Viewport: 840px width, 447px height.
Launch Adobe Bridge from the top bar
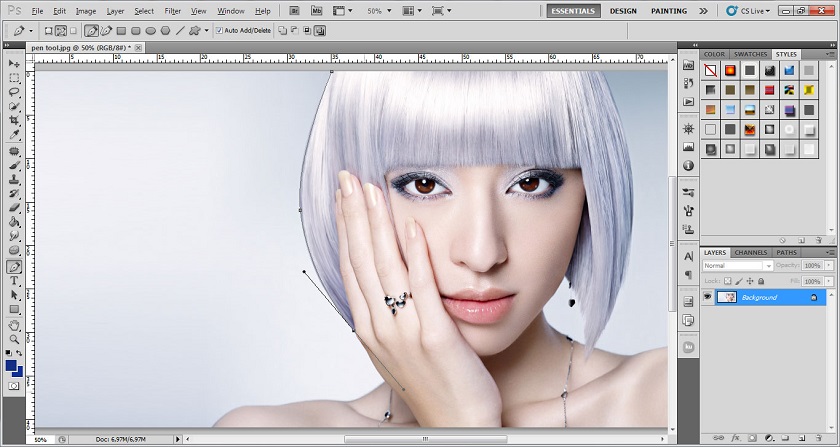298,11
